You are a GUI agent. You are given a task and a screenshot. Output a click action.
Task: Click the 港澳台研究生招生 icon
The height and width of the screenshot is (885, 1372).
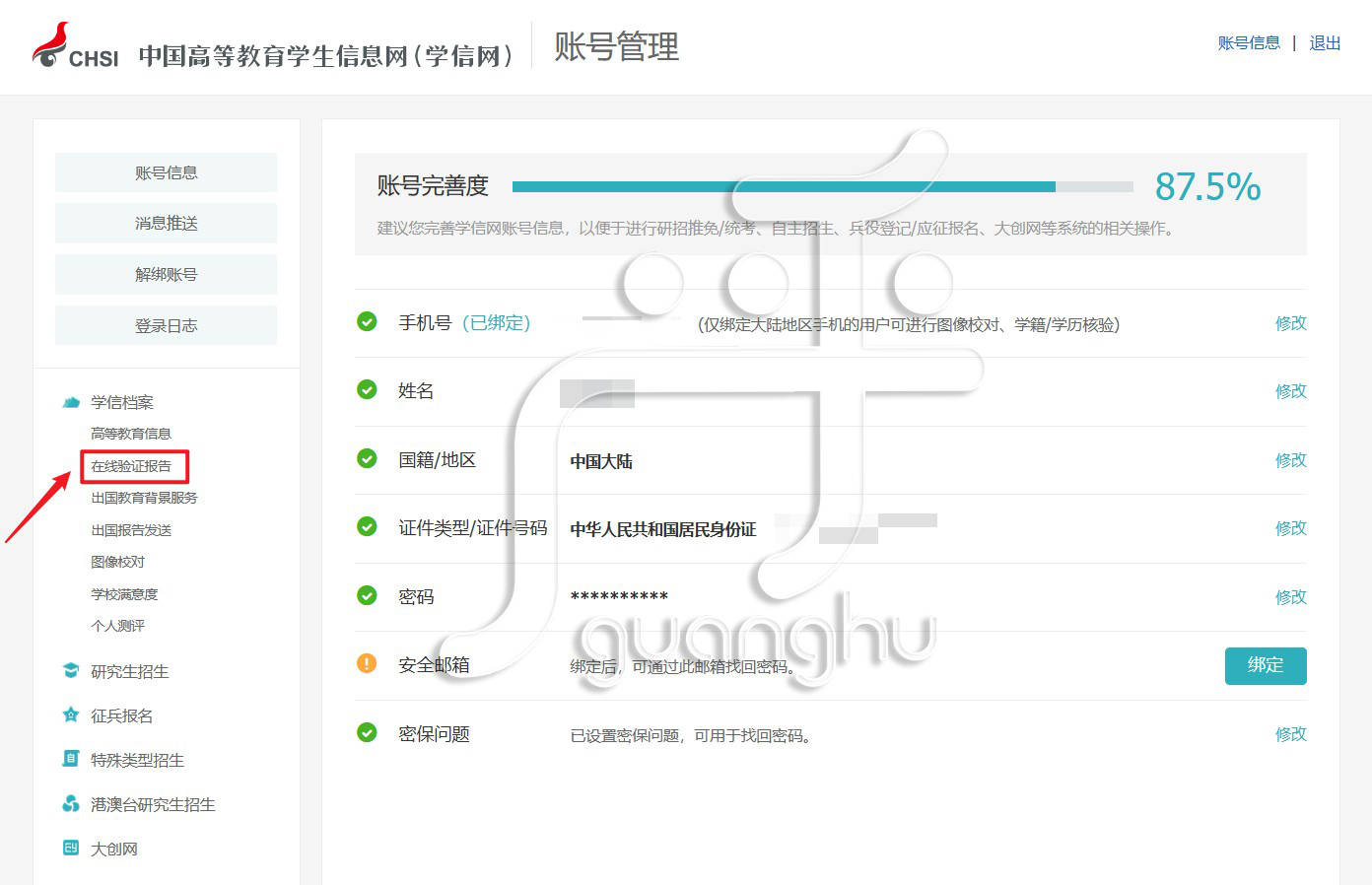coord(70,804)
